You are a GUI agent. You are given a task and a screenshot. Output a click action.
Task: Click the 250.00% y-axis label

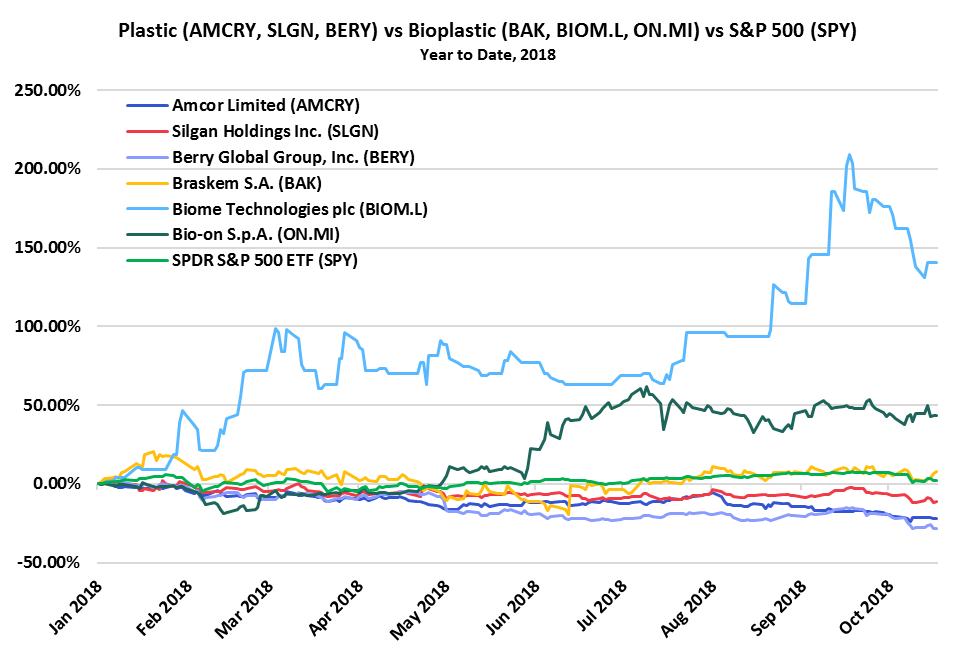pos(48,91)
